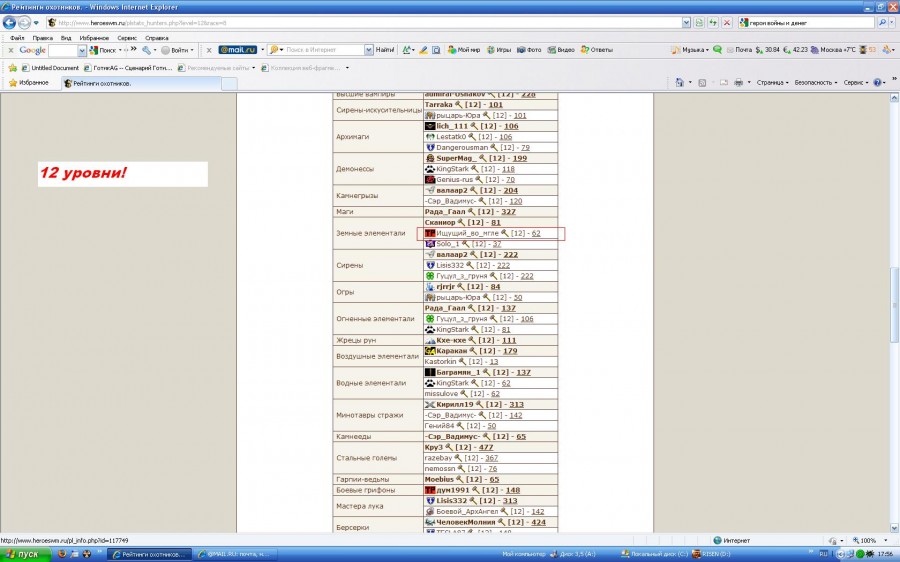Open Ответы in the Mail.ru toolbar
Viewport: 900px width, 562px height.
596,50
